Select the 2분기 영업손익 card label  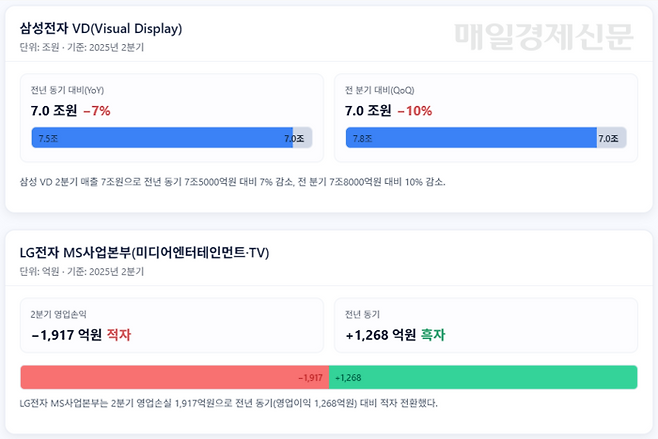click(x=59, y=314)
